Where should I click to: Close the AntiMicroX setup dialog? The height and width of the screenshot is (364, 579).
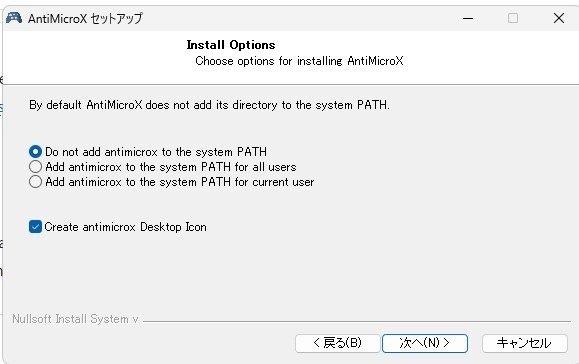559,18
